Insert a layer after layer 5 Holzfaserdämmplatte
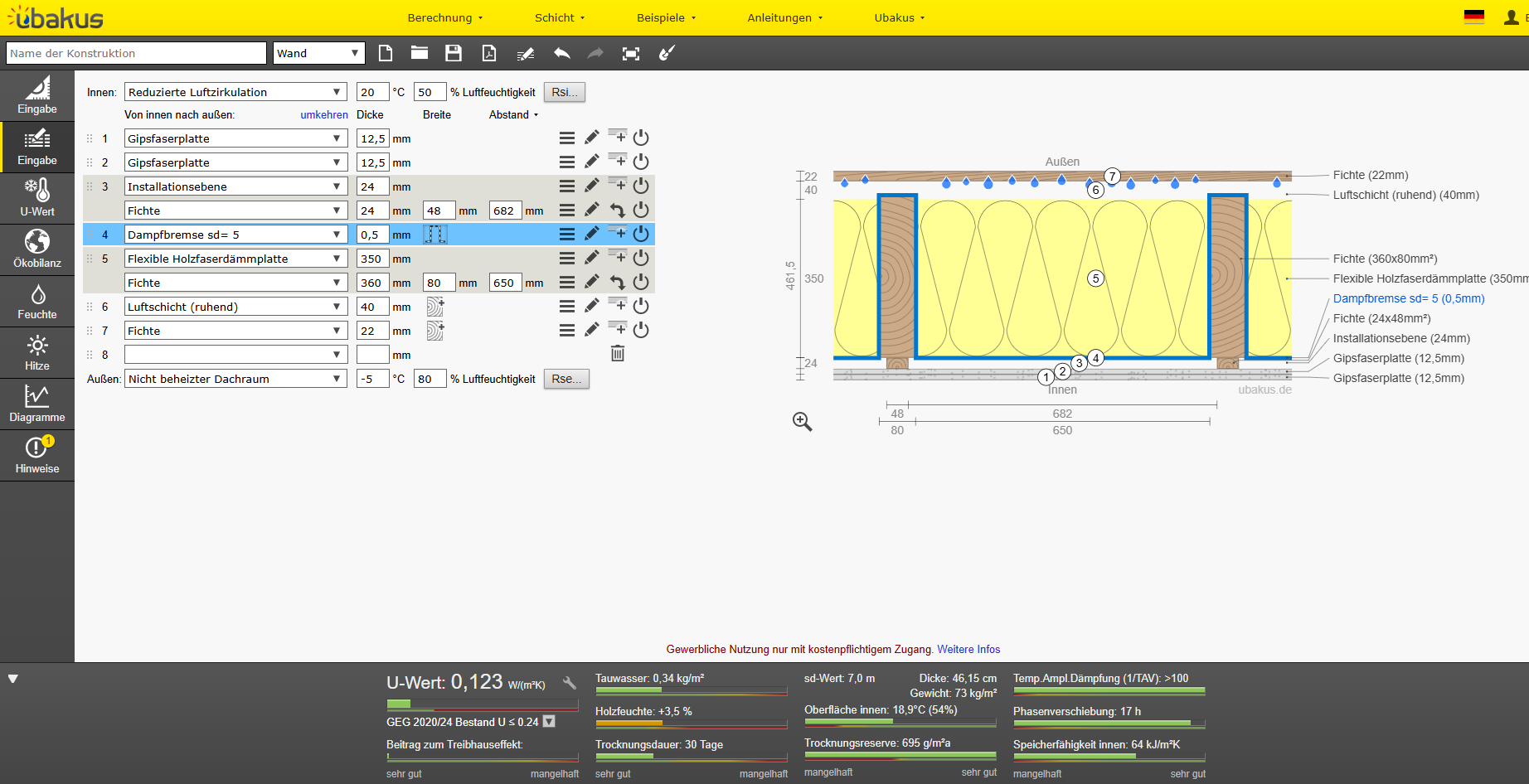This screenshot has height=784, width=1529. 618,256
